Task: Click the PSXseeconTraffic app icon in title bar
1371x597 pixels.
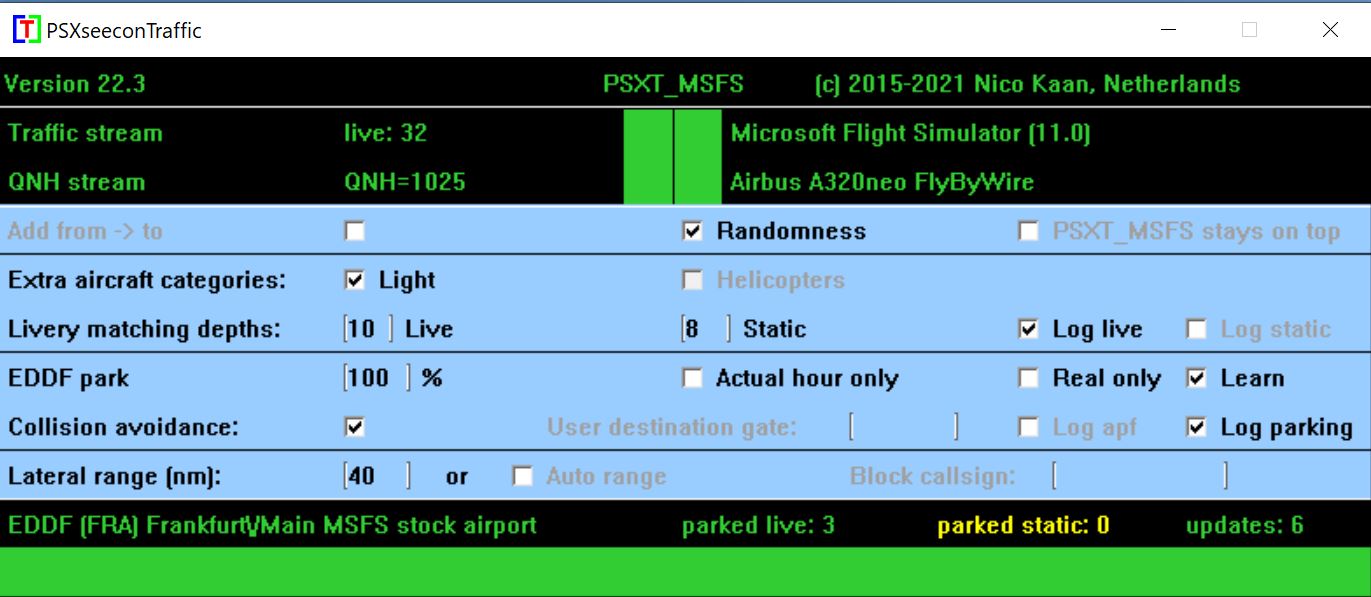Action: tap(27, 30)
